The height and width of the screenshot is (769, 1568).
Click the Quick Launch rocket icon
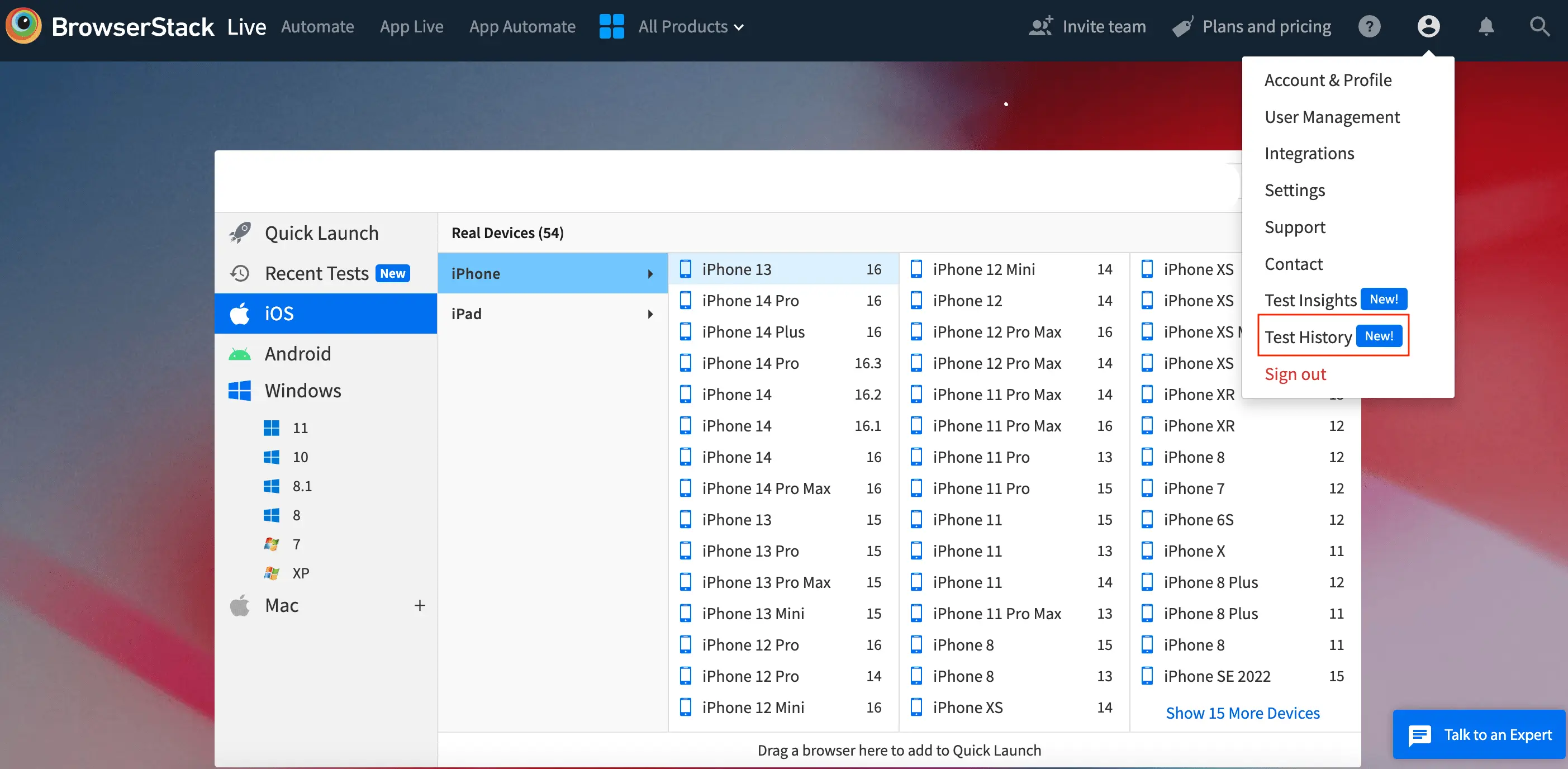coord(240,232)
